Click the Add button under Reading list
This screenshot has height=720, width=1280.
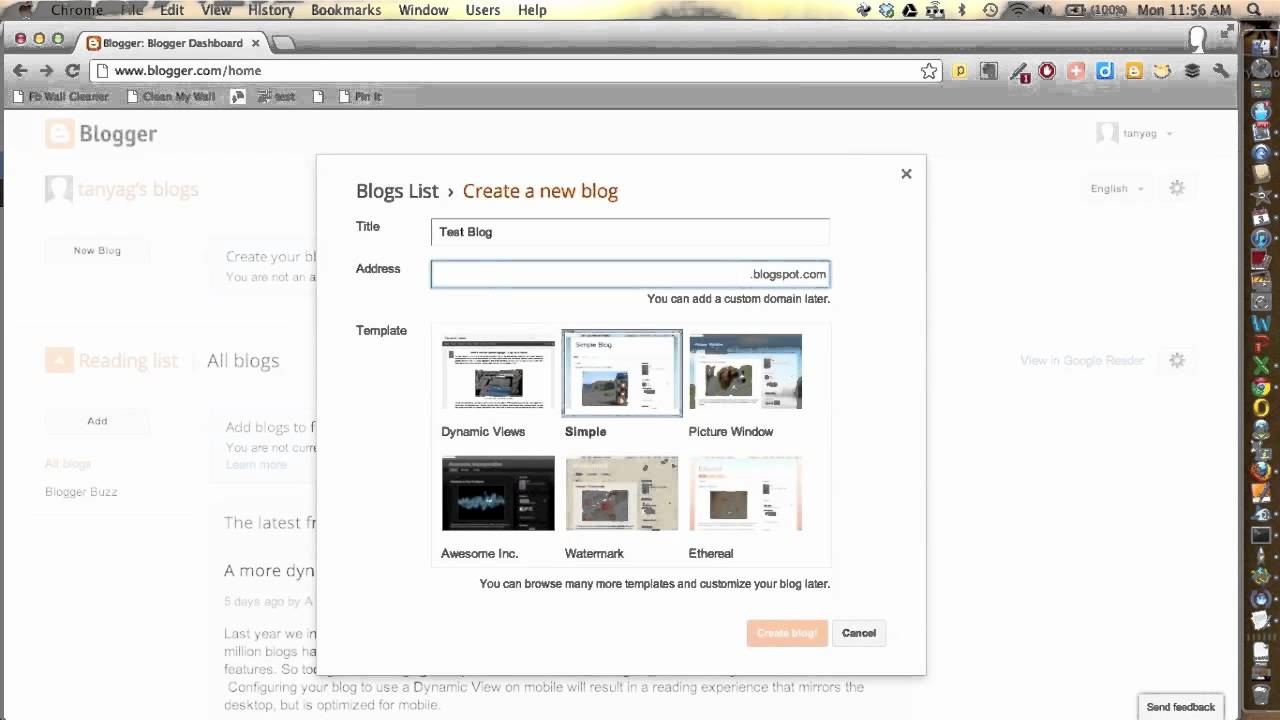[97, 421]
